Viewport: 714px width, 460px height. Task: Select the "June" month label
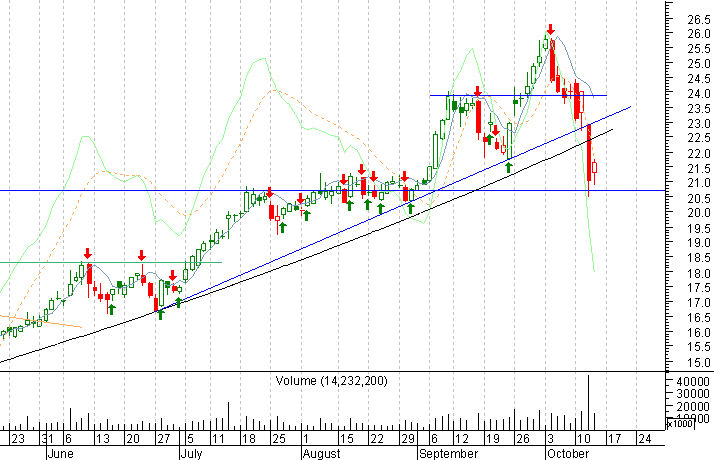coord(60,454)
